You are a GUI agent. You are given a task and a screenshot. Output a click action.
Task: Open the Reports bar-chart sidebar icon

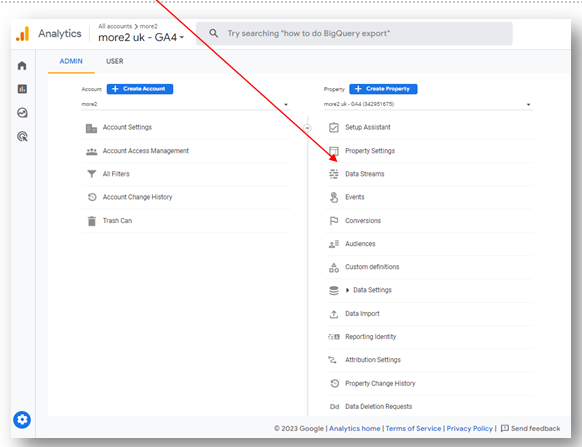click(22, 89)
